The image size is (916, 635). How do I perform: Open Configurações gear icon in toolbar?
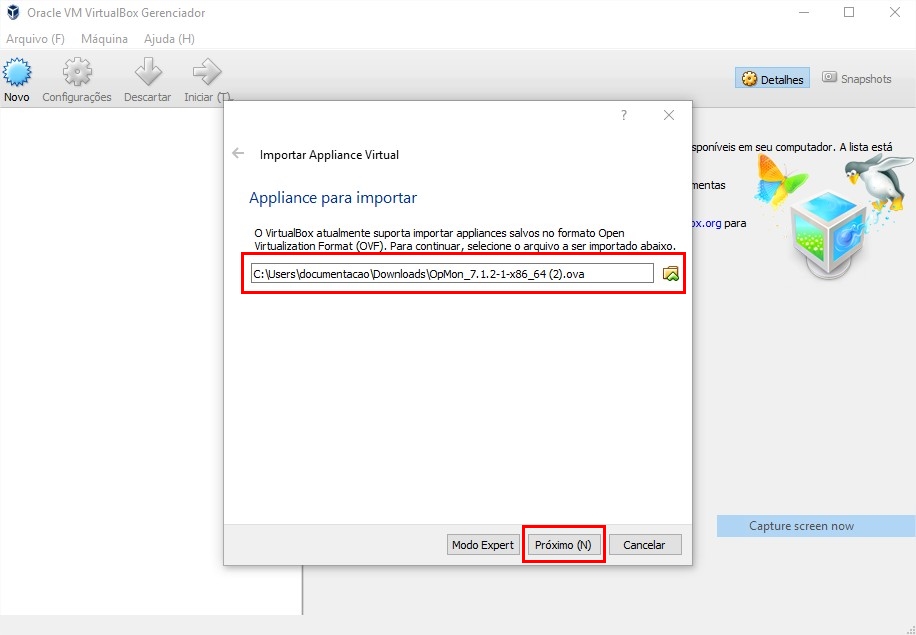[77, 73]
